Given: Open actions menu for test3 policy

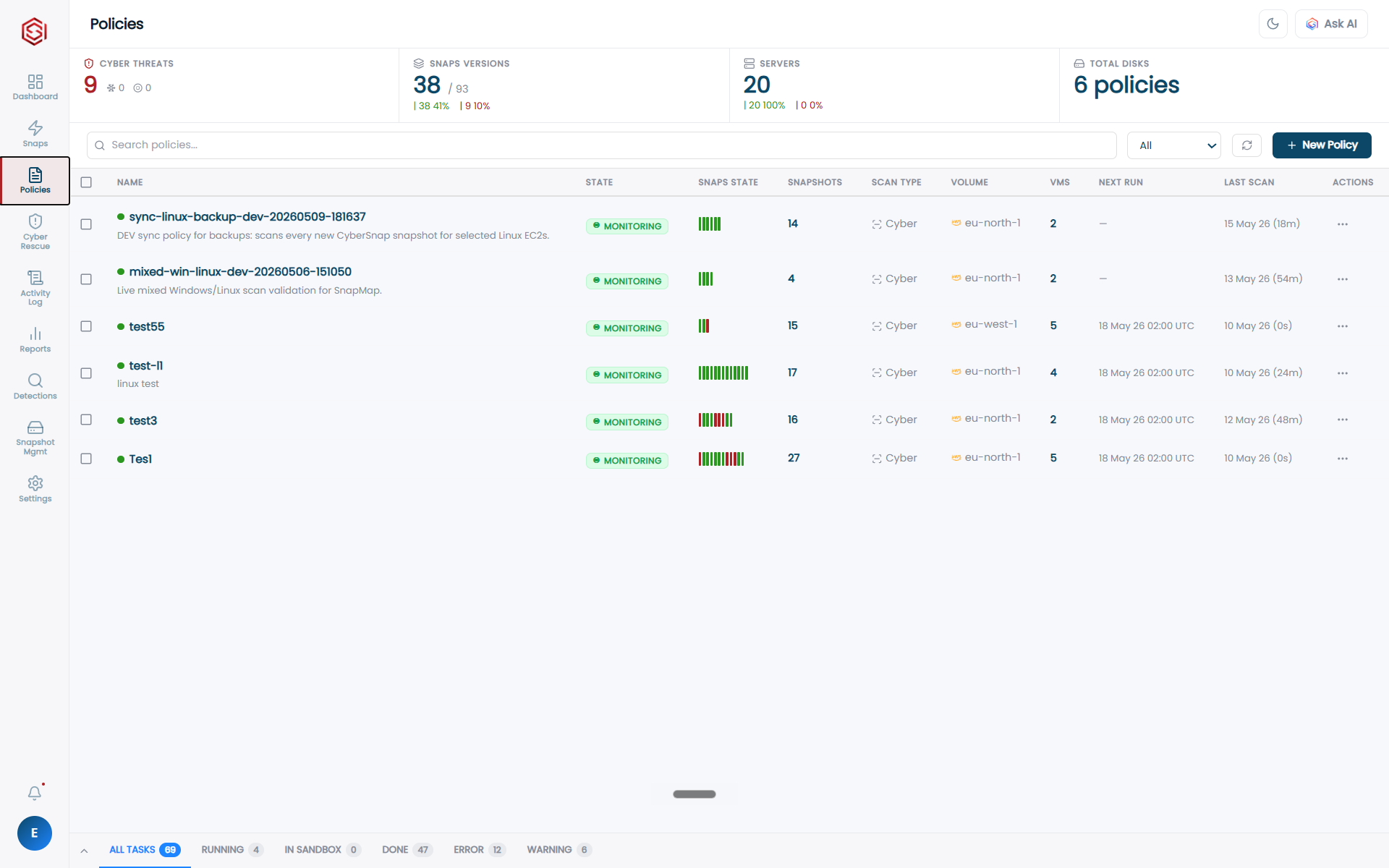Looking at the screenshot, I should tap(1343, 420).
